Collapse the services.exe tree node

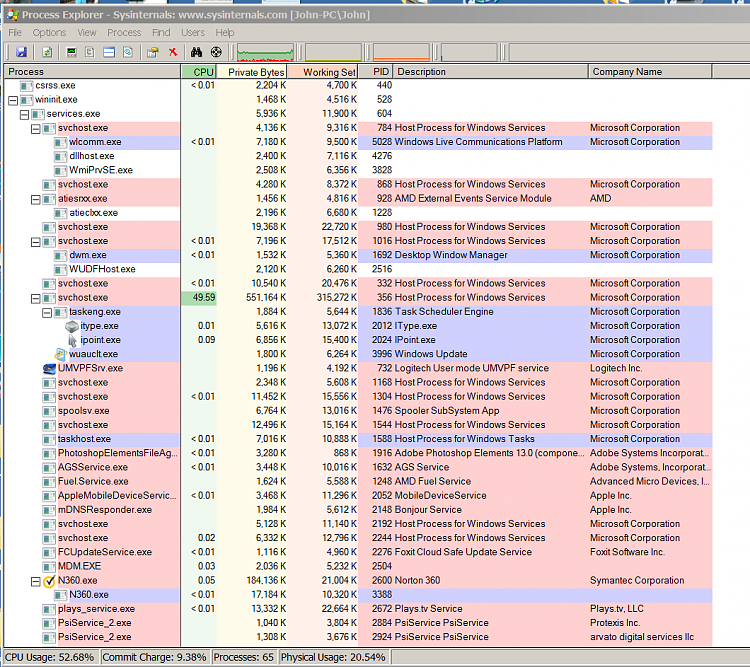click(24, 115)
